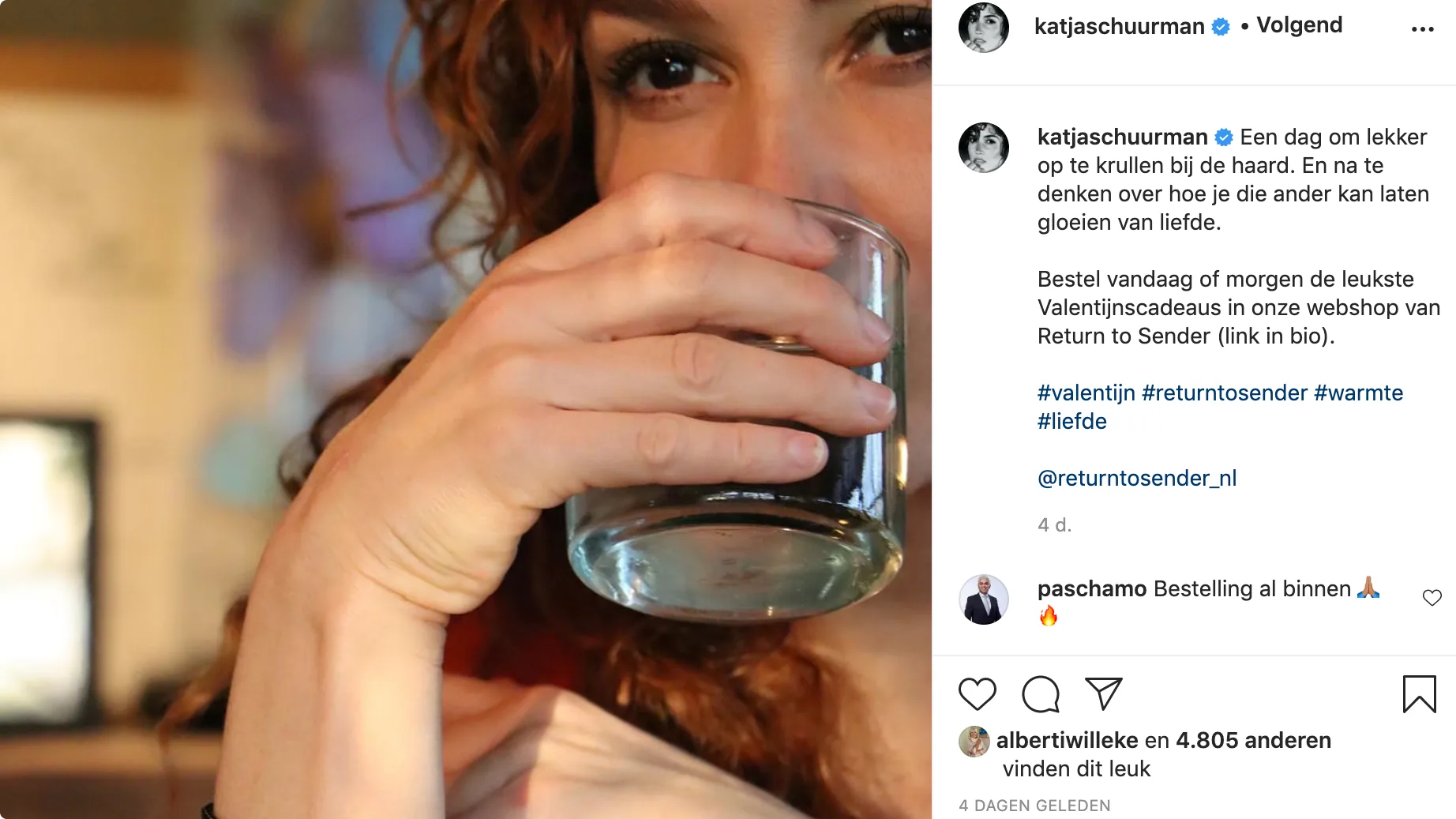View the 4.805 anderen likes list

[x=1253, y=740]
